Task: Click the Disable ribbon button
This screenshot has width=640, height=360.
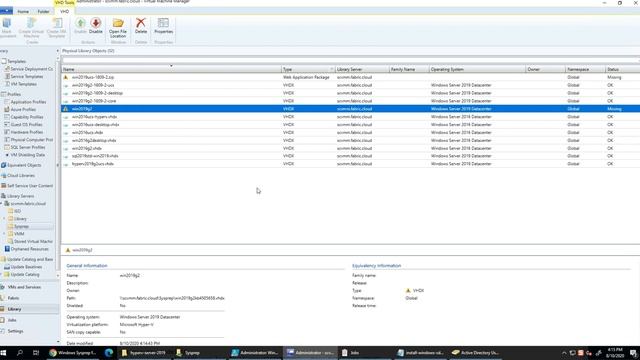Action: [x=96, y=25]
